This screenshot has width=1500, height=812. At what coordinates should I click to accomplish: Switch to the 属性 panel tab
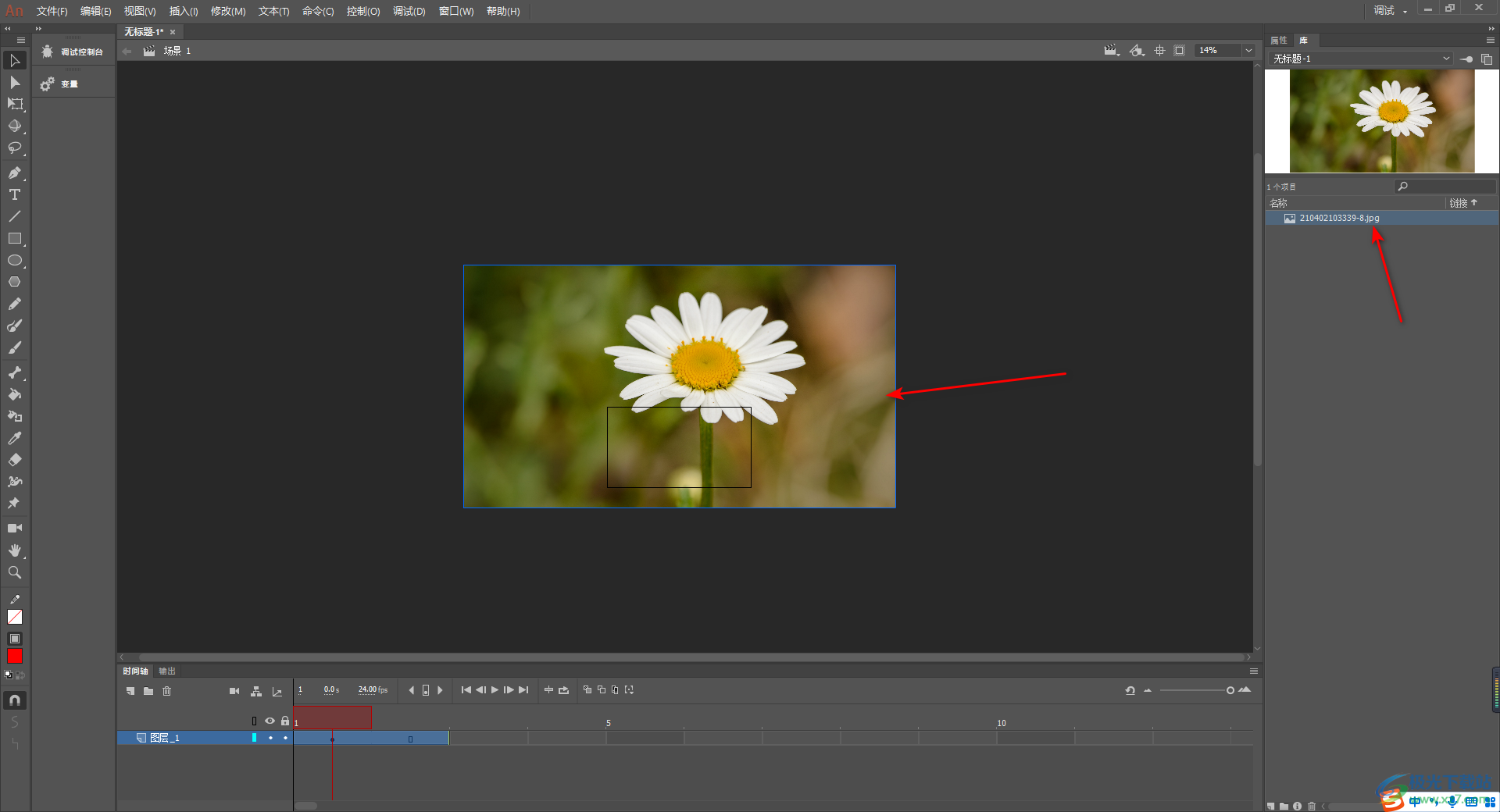point(1279,40)
